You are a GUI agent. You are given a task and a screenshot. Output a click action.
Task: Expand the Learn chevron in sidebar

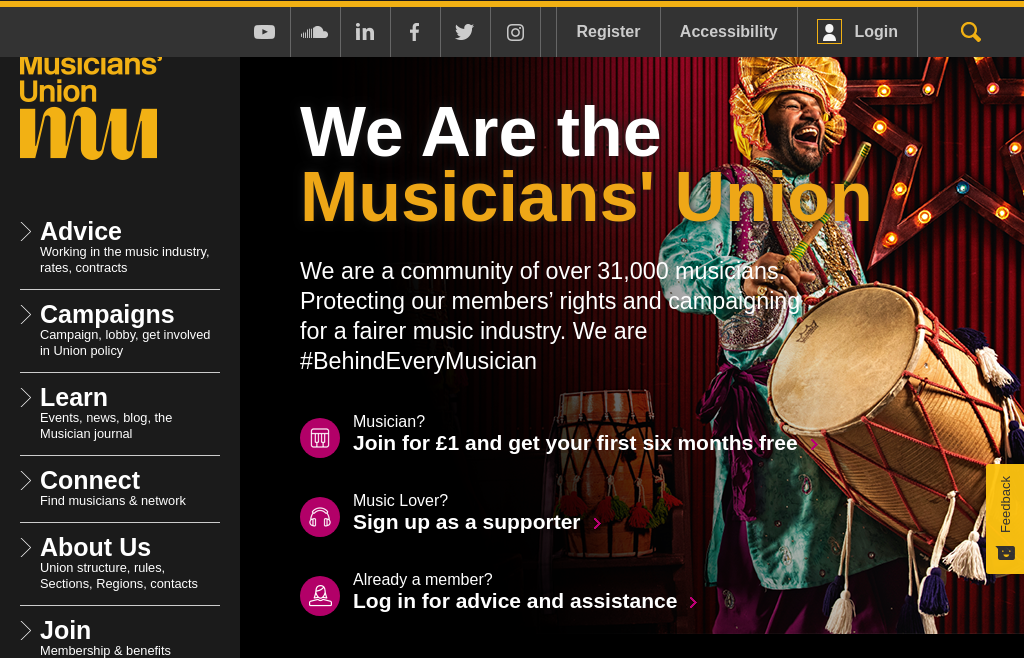click(x=25, y=397)
